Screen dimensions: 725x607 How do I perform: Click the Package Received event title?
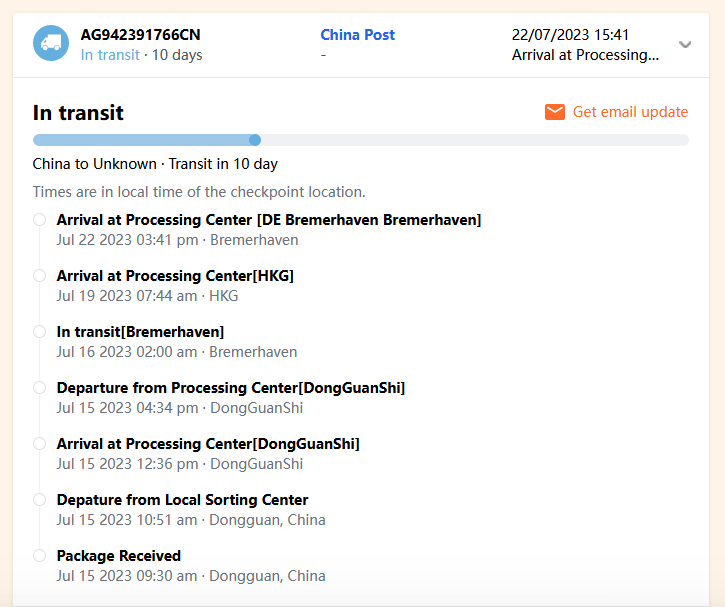(119, 556)
